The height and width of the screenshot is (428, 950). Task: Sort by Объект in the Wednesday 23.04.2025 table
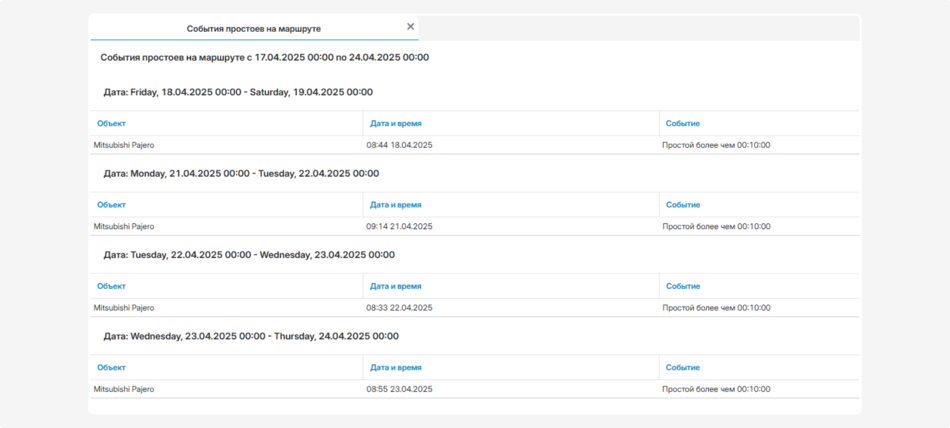(x=111, y=368)
